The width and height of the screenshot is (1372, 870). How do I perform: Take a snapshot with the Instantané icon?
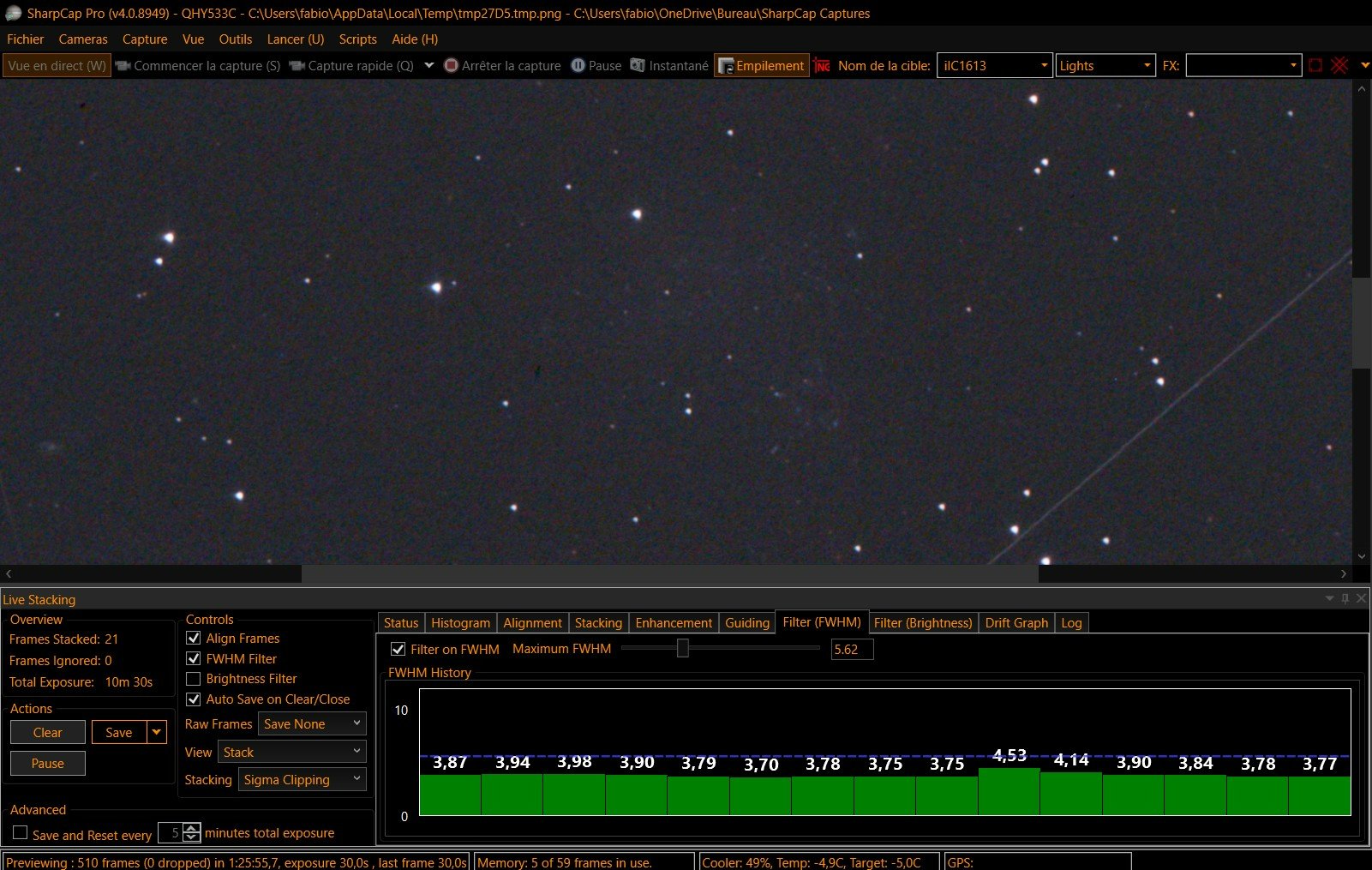638,65
